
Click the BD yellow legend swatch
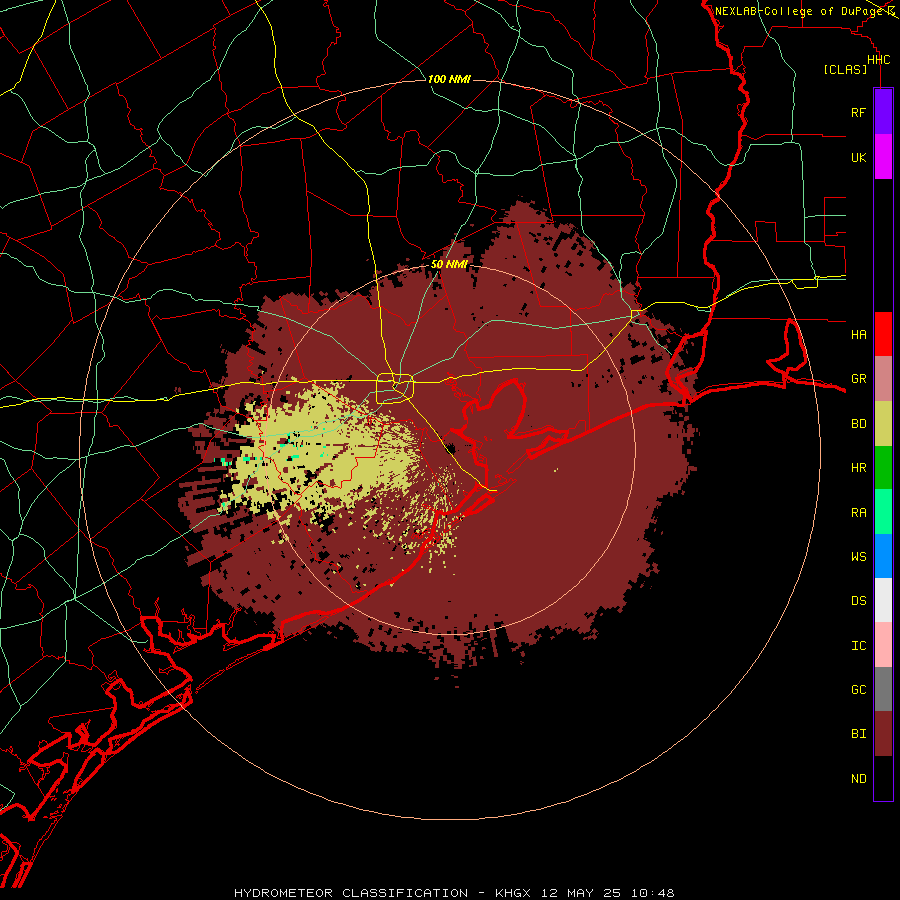[883, 423]
